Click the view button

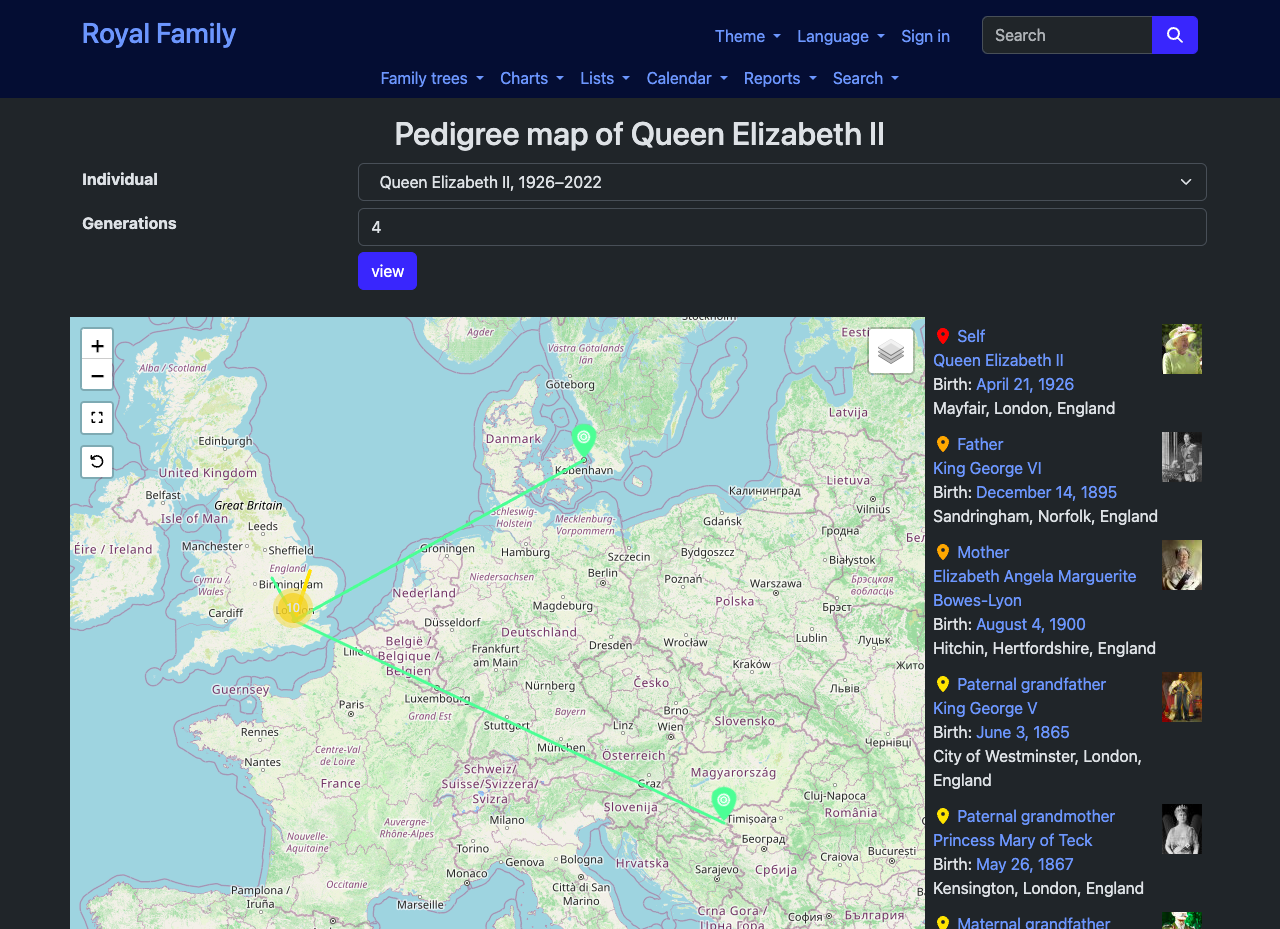click(x=387, y=271)
